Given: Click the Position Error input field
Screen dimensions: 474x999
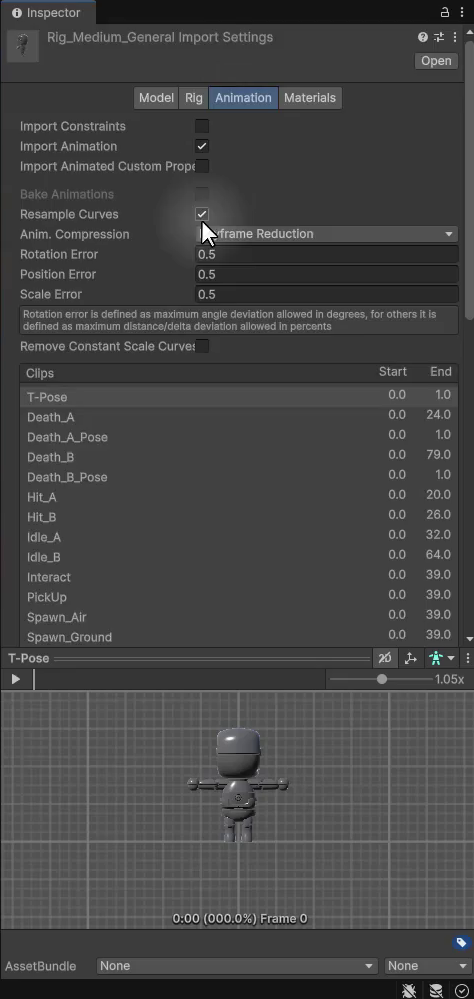Looking at the screenshot, I should 327,274.
